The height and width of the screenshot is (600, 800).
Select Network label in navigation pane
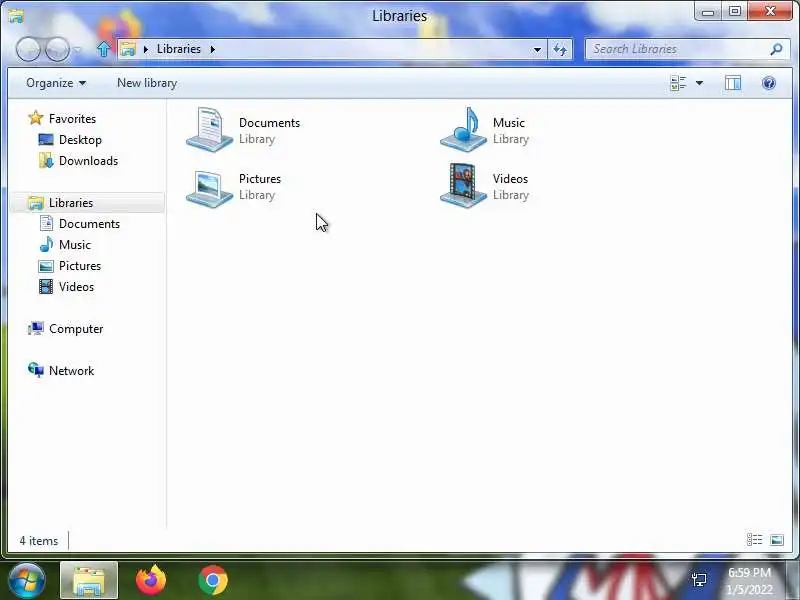coord(71,371)
